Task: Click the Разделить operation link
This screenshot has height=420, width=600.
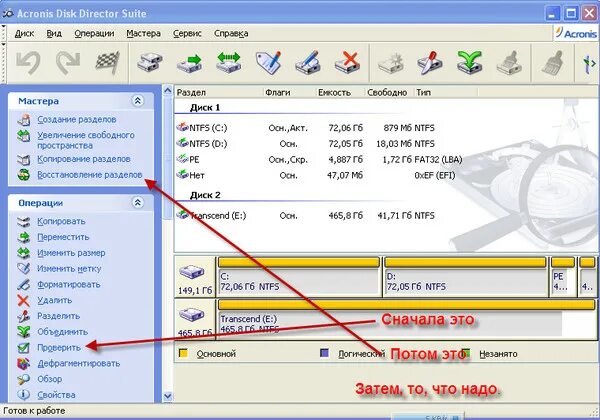Action: [x=59, y=316]
